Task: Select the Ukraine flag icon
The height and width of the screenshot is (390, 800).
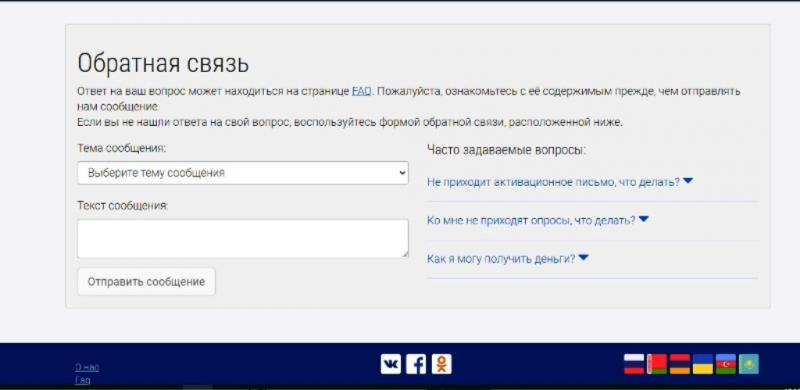Action: (703, 364)
